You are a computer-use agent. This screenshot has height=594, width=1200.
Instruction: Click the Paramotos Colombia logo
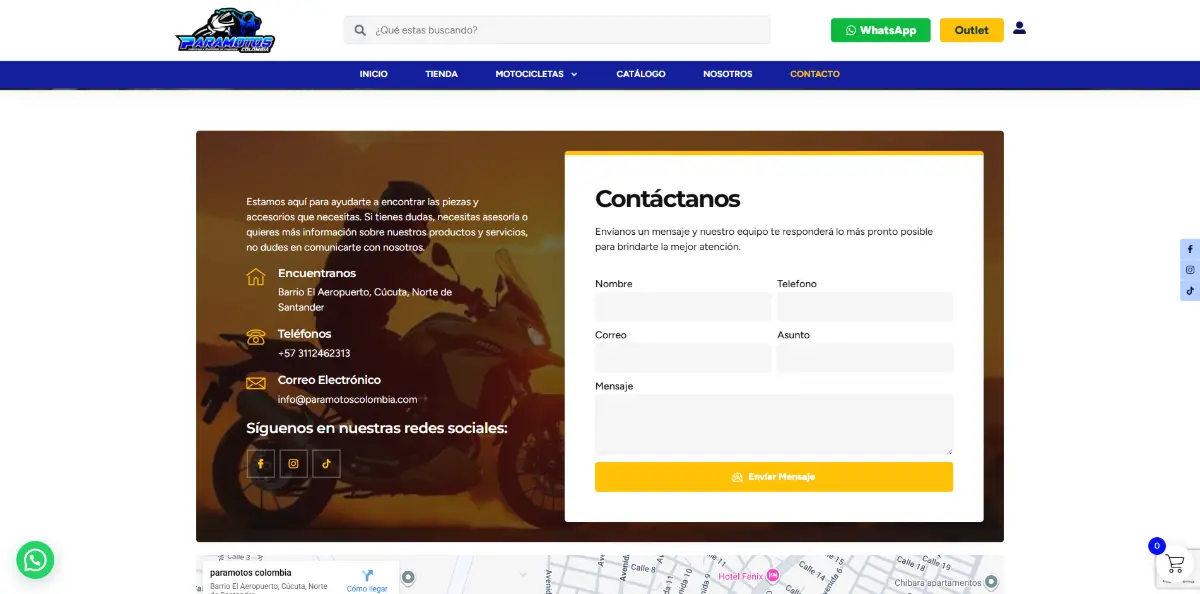click(x=225, y=30)
